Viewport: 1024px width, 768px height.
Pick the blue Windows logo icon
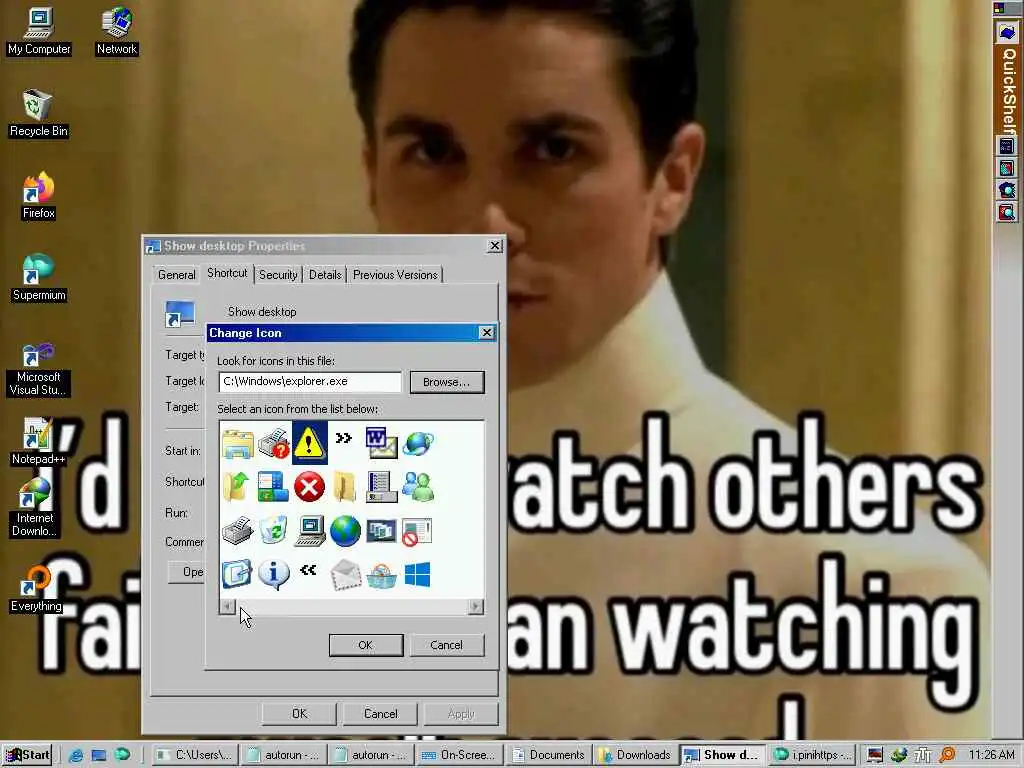pos(417,575)
